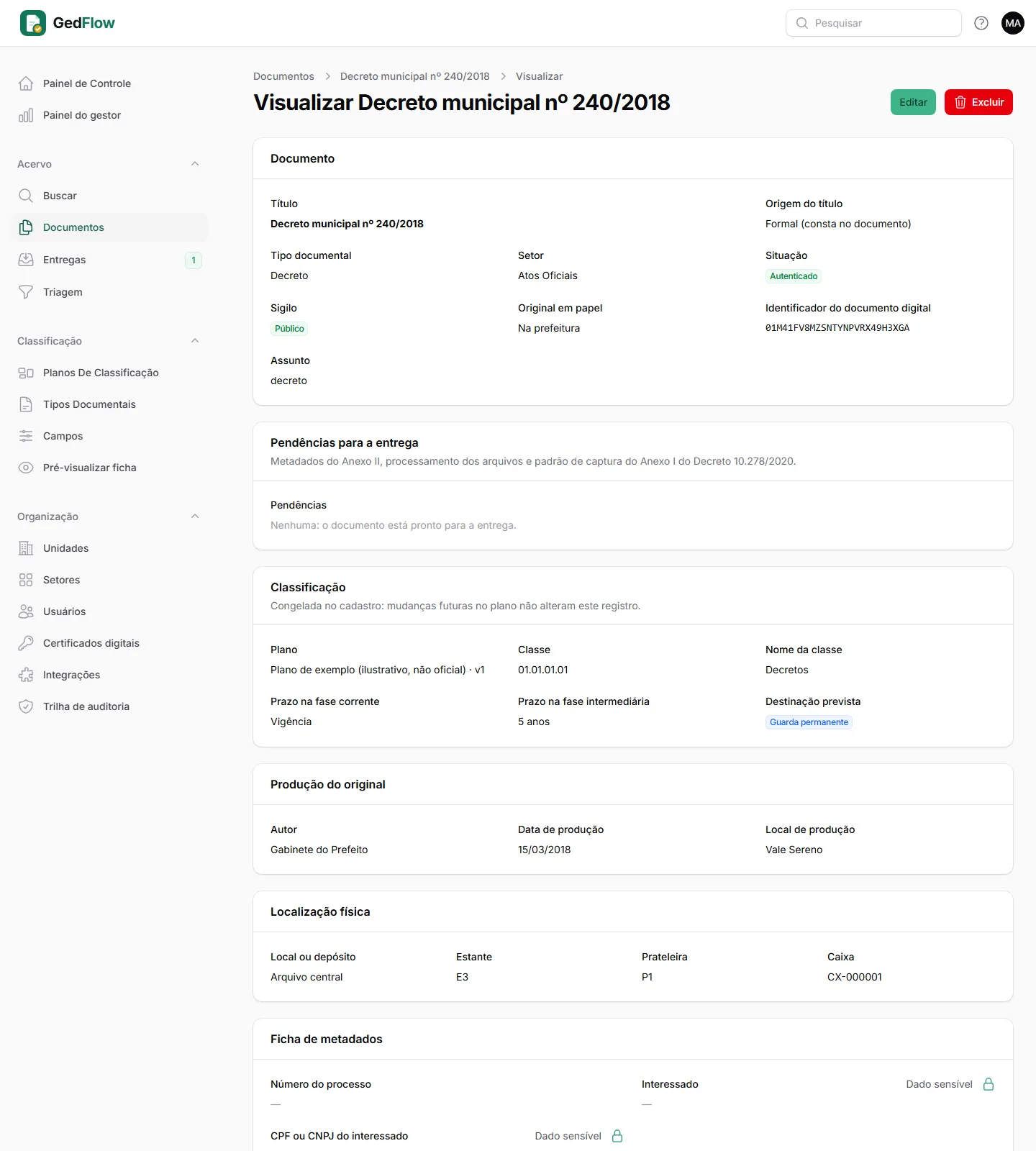The image size is (1036, 1151).
Task: Click the box value CX-000001
Action: tap(855, 977)
